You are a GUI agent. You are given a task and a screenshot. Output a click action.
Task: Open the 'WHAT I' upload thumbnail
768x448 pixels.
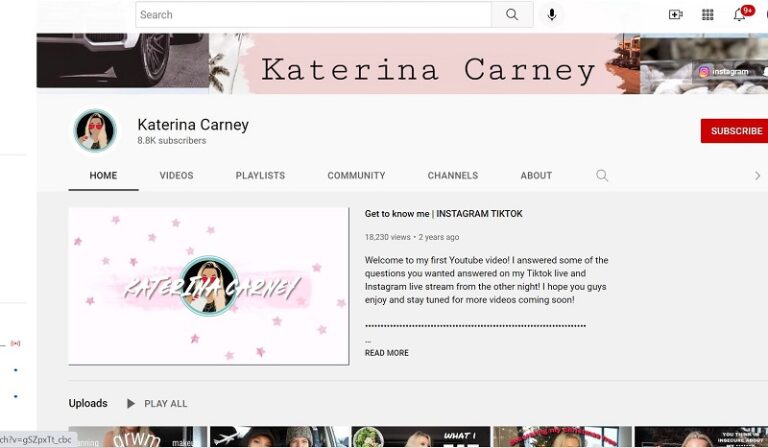pos(421,437)
